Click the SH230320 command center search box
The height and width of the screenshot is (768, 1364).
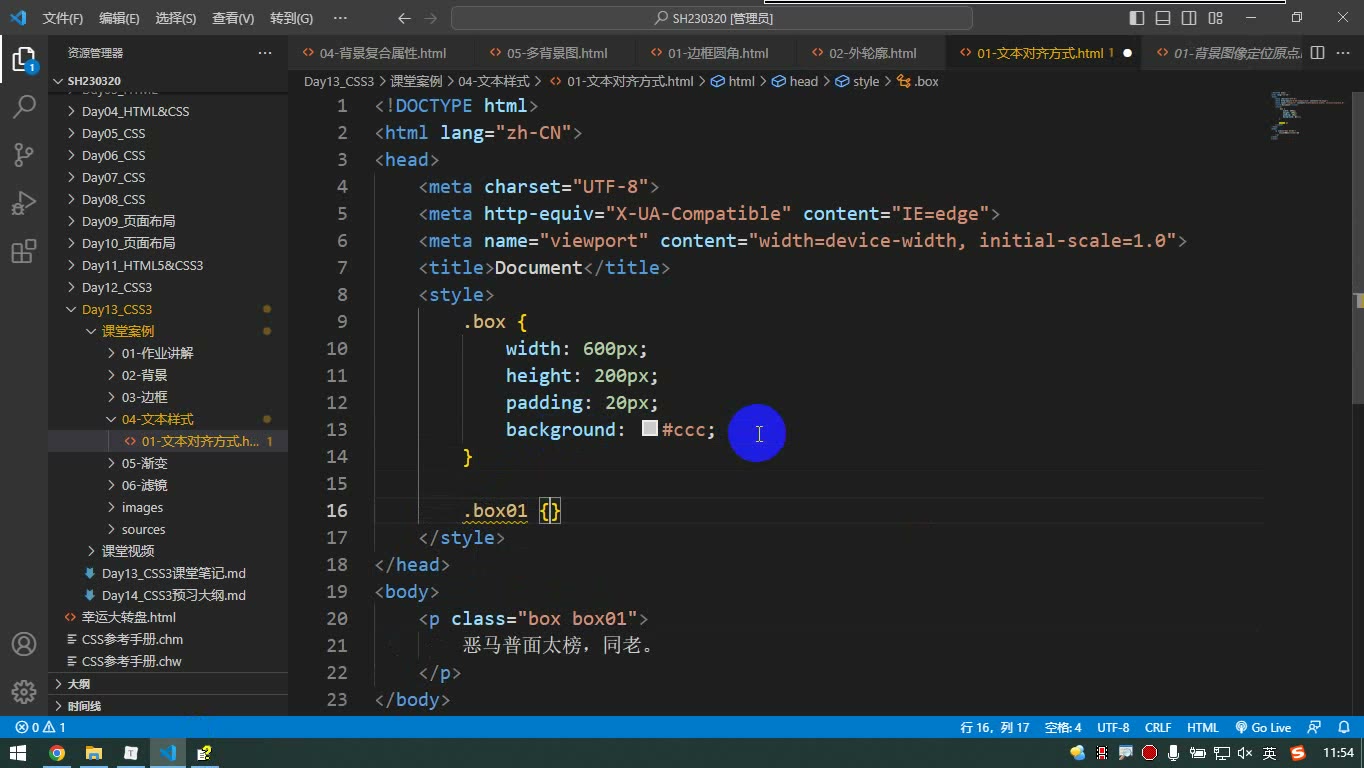coord(712,18)
